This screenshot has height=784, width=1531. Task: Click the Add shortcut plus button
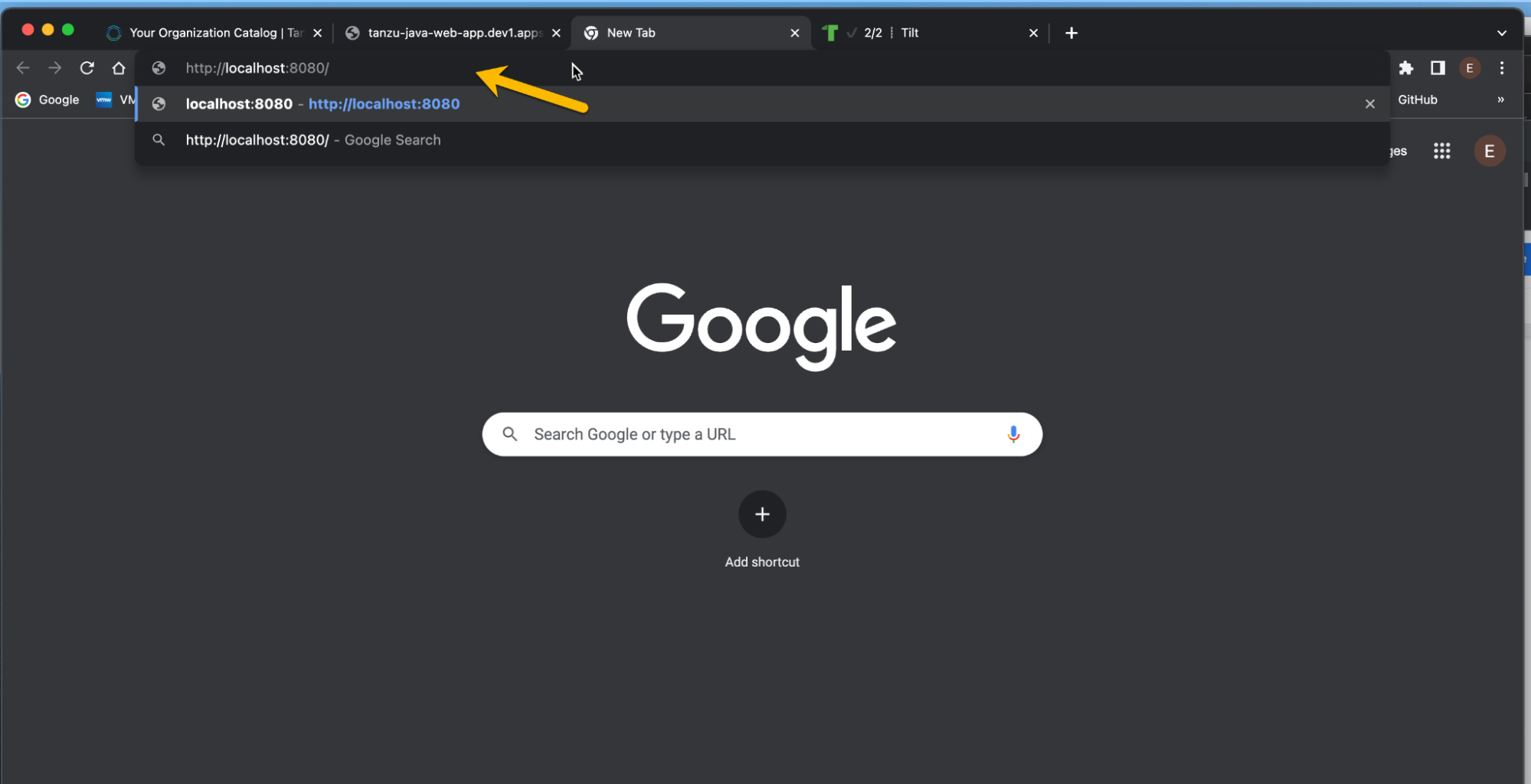(x=761, y=514)
